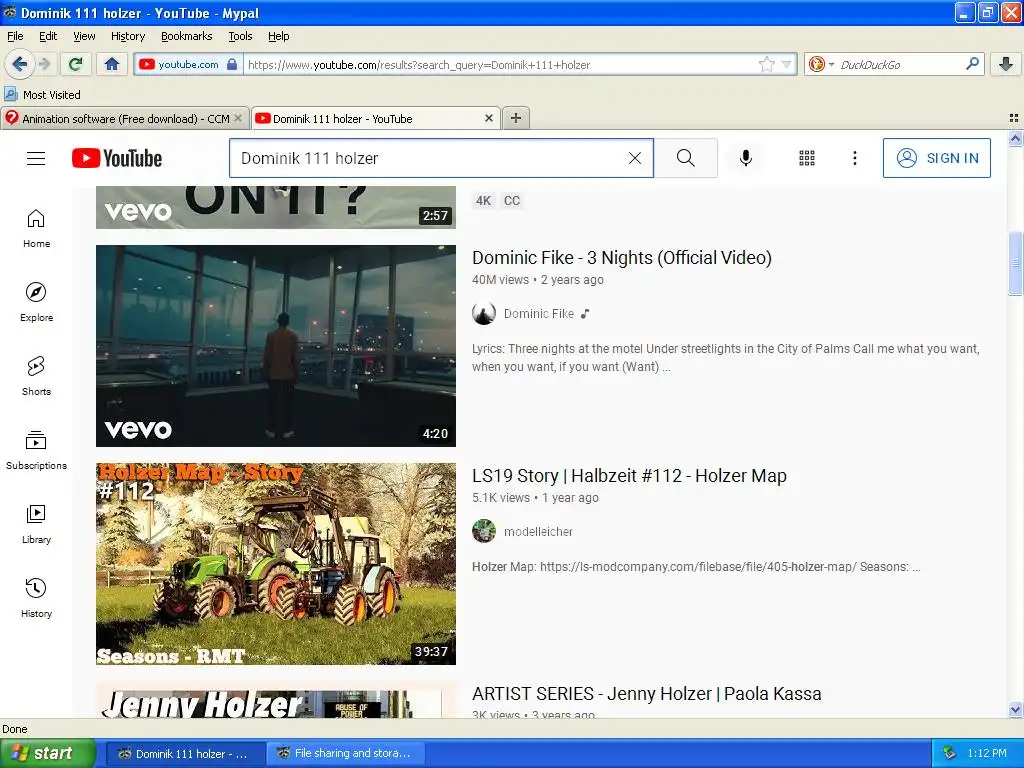Open the Dominic Fike 3 Nights thumbnail
1024x768 pixels.
point(276,346)
